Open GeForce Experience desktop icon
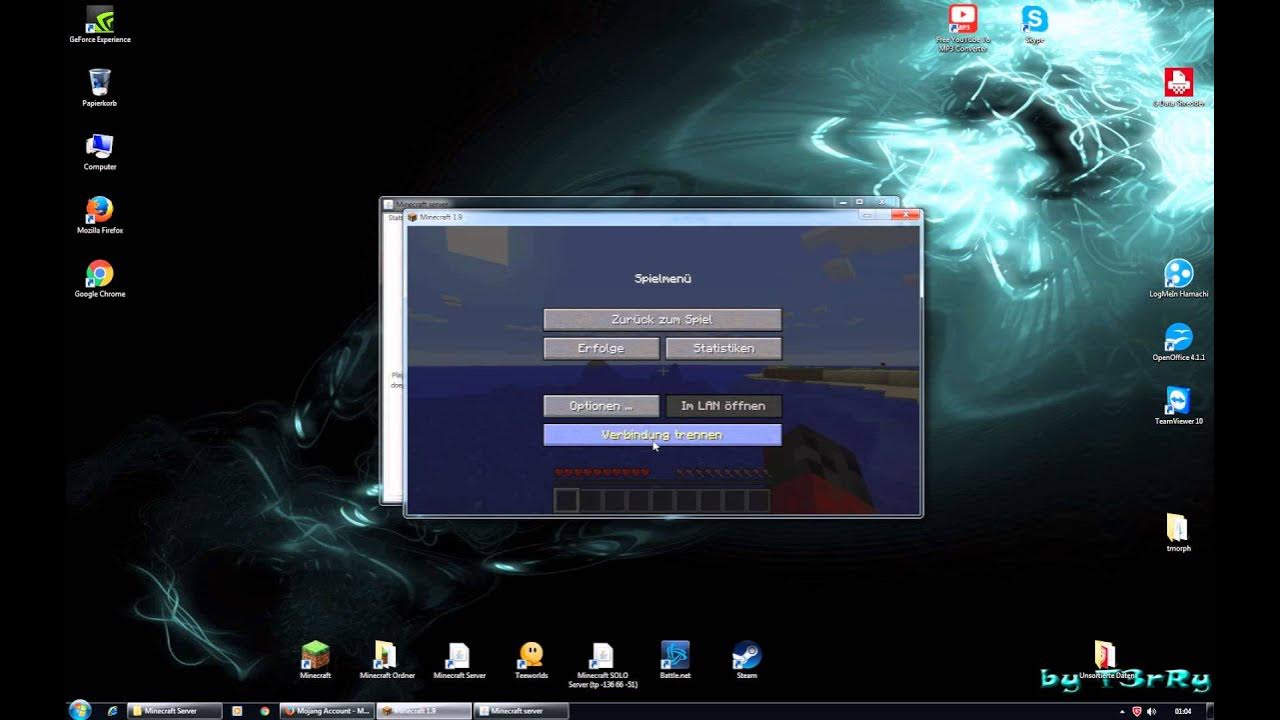 coord(100,26)
